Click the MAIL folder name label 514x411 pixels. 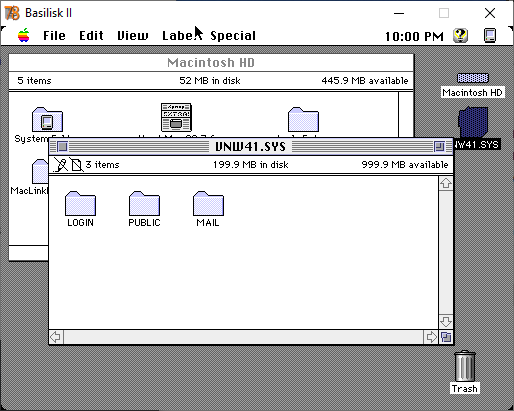tap(208, 223)
